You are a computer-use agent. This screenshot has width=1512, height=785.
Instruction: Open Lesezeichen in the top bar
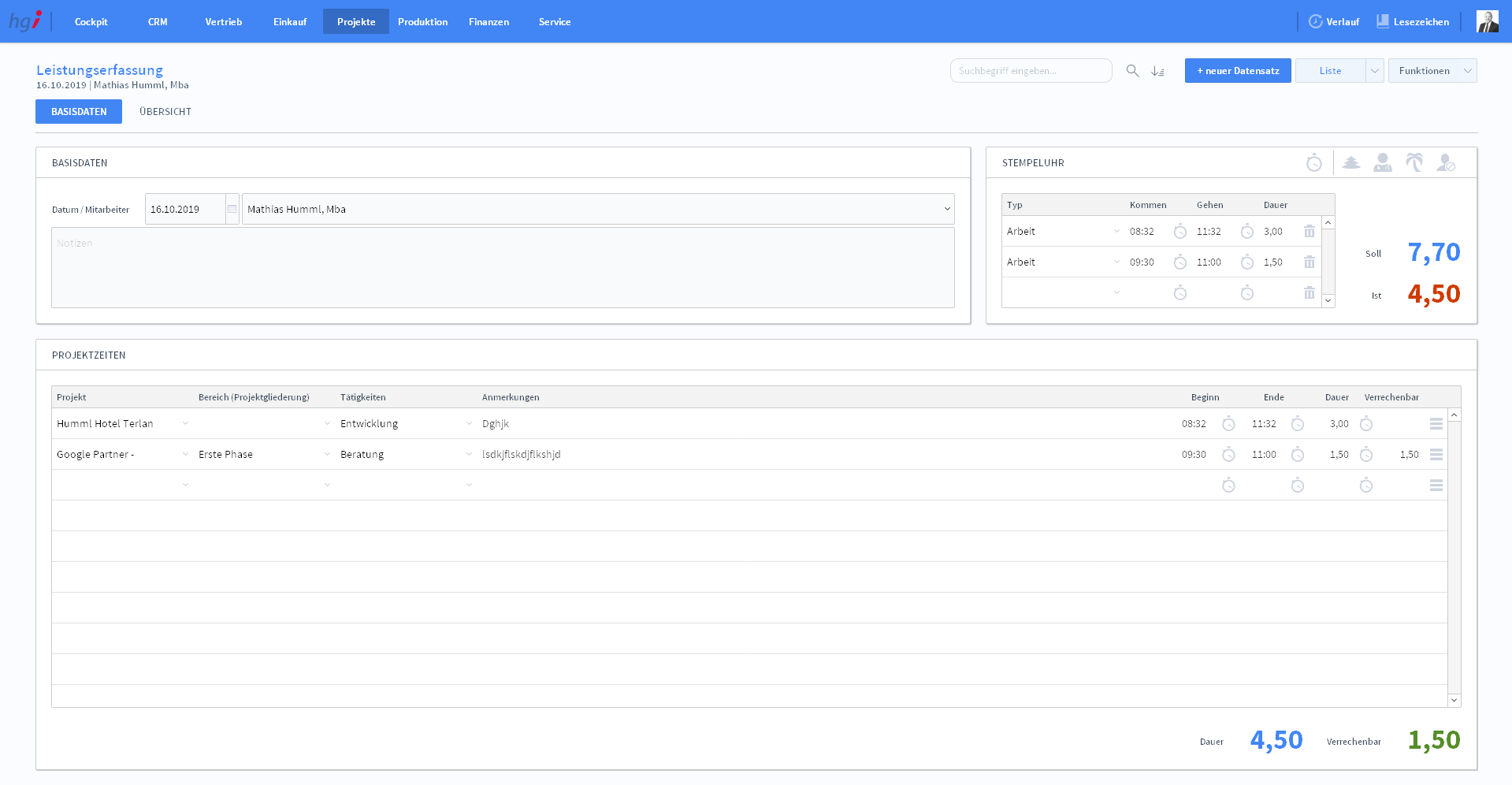[1413, 22]
